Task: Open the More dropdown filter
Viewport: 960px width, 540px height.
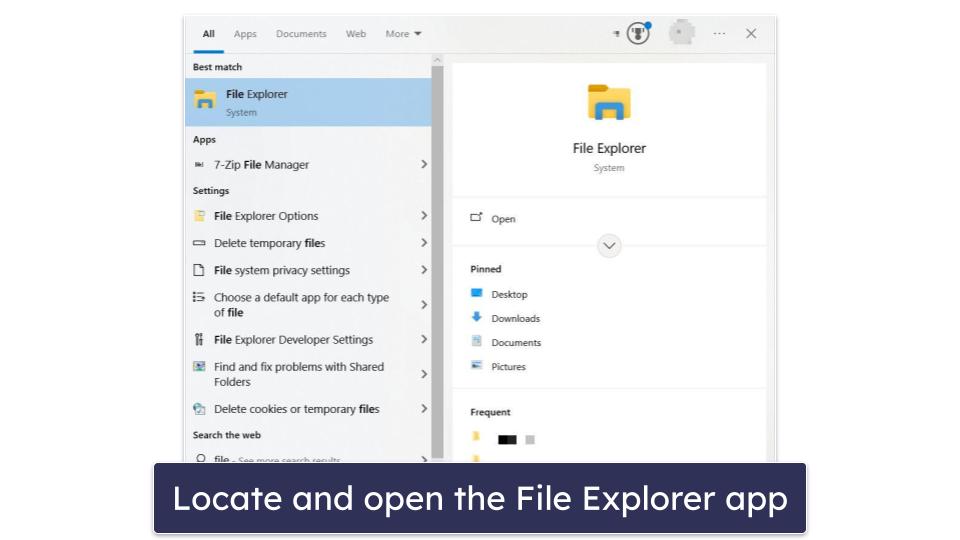Action: [x=403, y=34]
